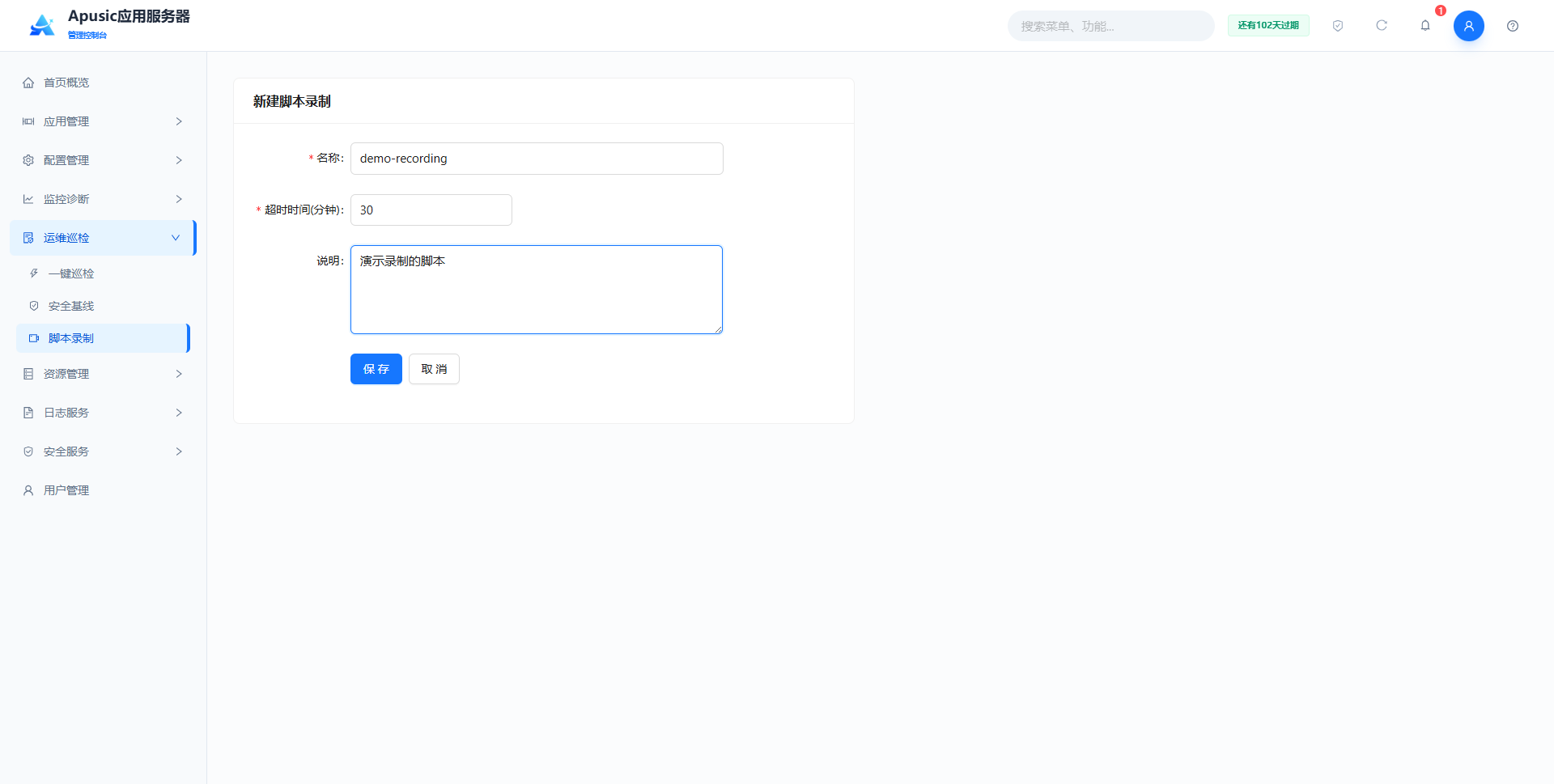This screenshot has height=784, width=1554.
Task: Click the Apusic logo icon
Action: click(x=42, y=26)
